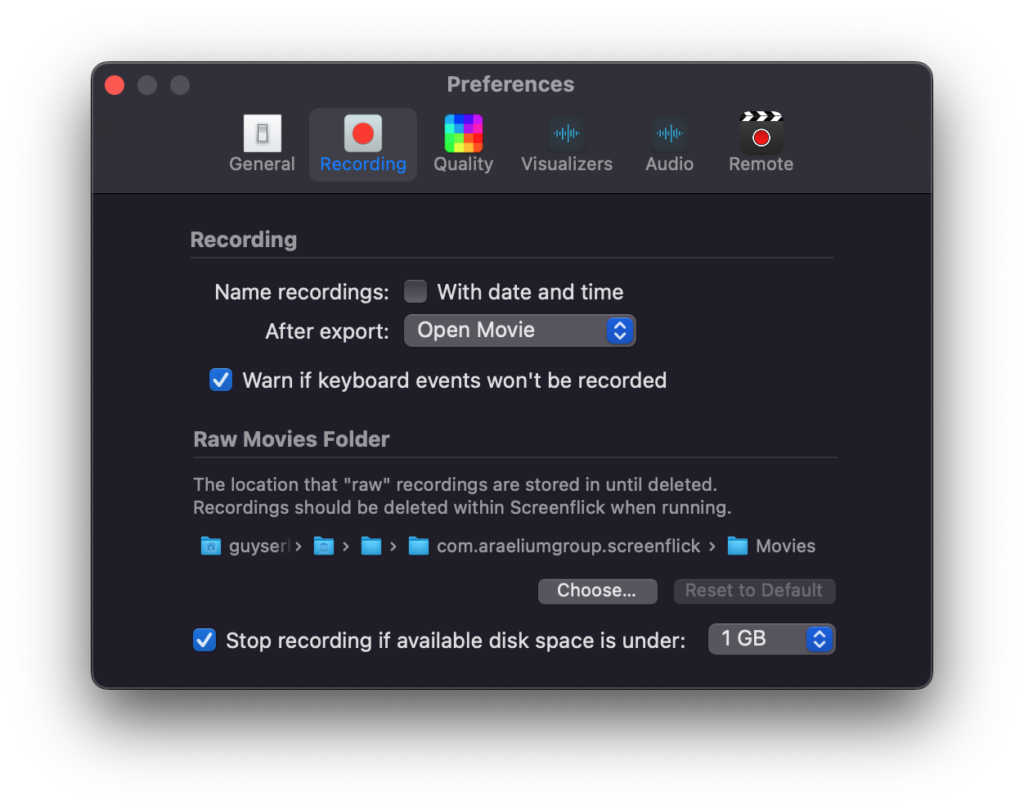Switch to the Quality tab label
Viewport: 1024px width, 810px height.
click(463, 164)
